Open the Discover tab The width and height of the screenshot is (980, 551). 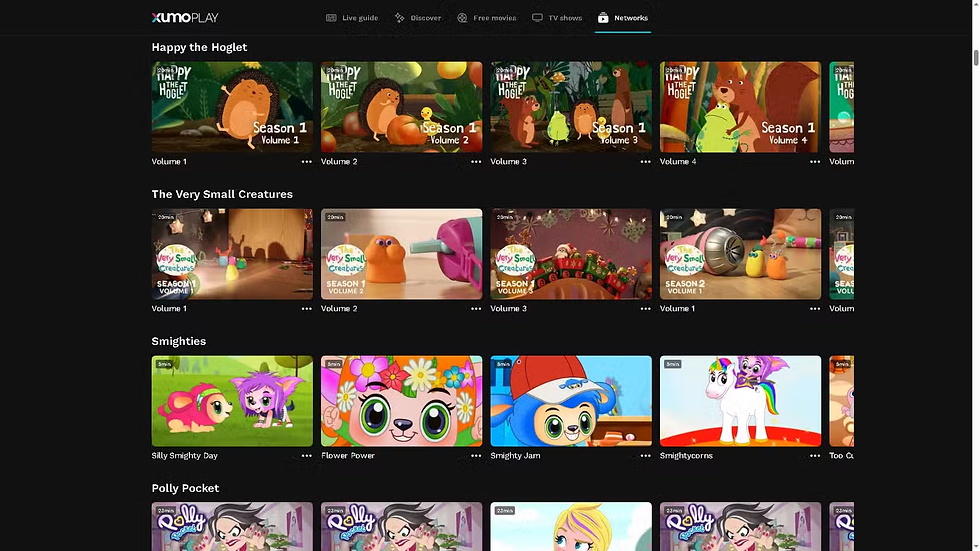click(x=418, y=17)
